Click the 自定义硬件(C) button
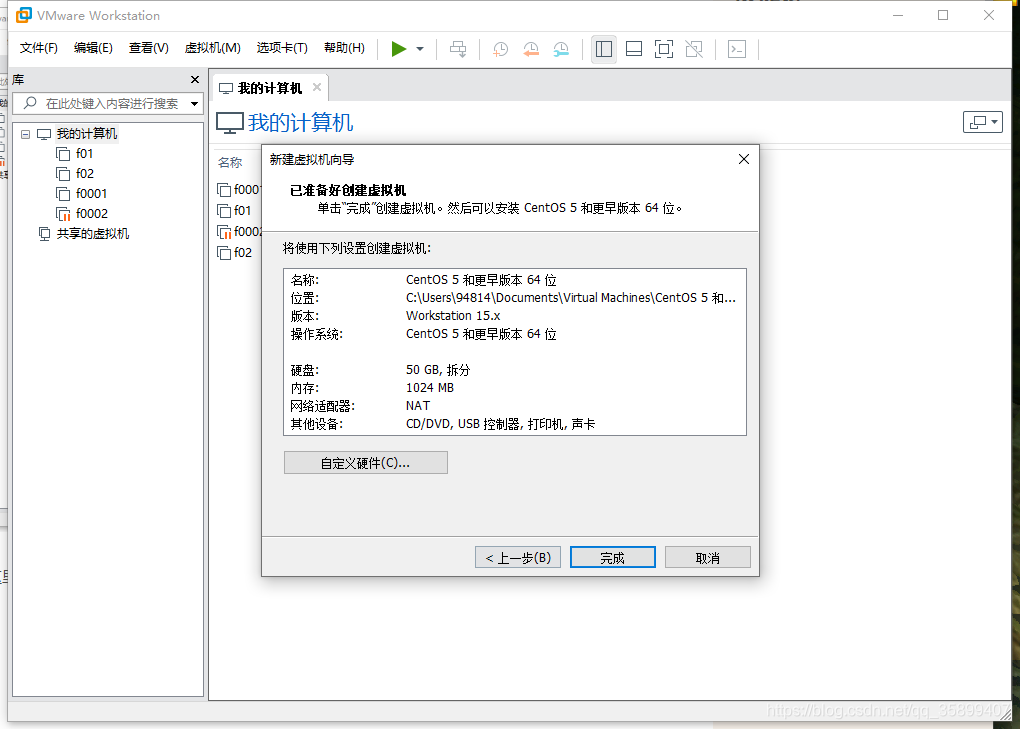1020x729 pixels. point(365,462)
